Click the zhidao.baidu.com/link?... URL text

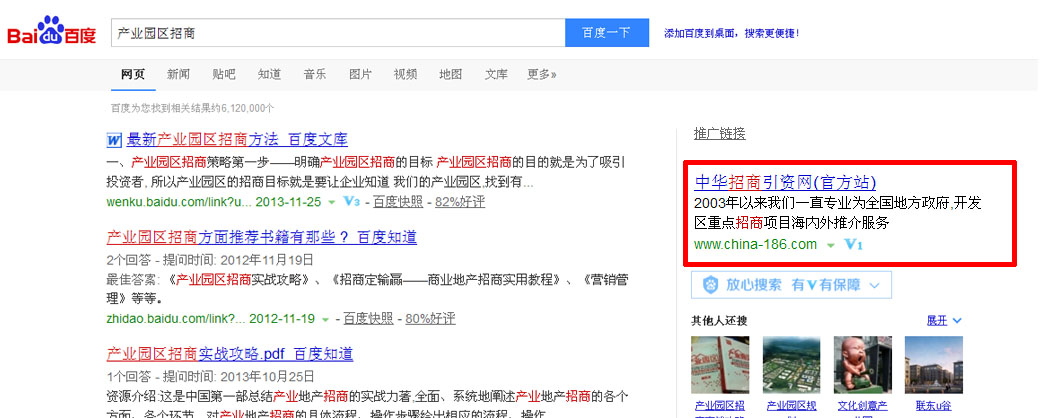175,319
